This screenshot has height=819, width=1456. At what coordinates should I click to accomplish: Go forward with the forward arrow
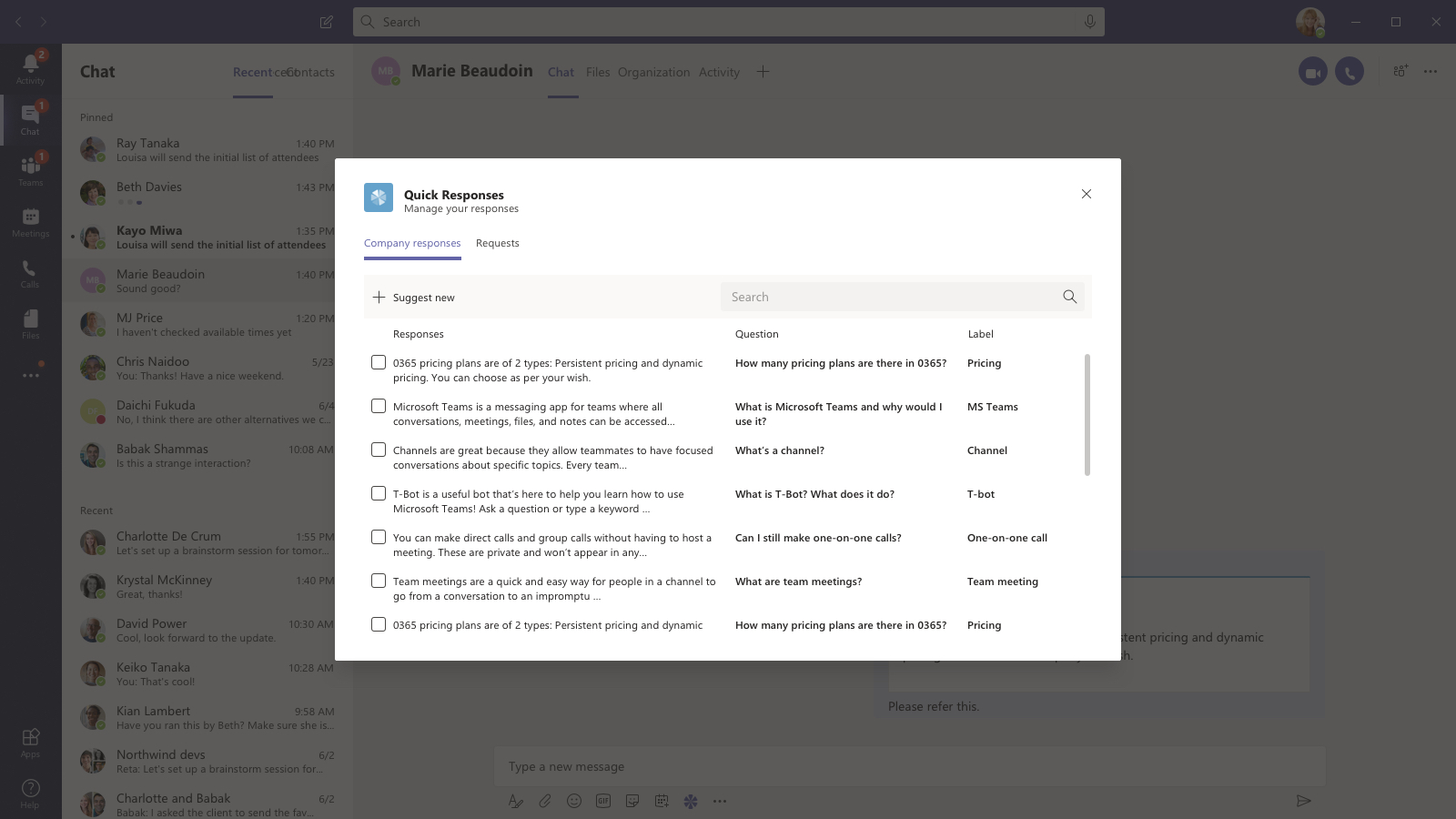pyautogui.click(x=43, y=22)
